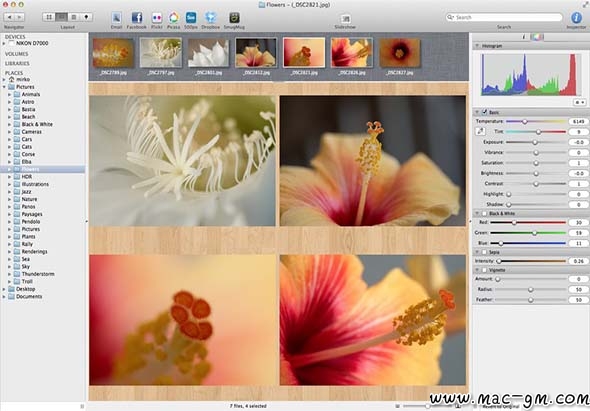
Task: Select the Sky folder
Action: click(x=26, y=266)
